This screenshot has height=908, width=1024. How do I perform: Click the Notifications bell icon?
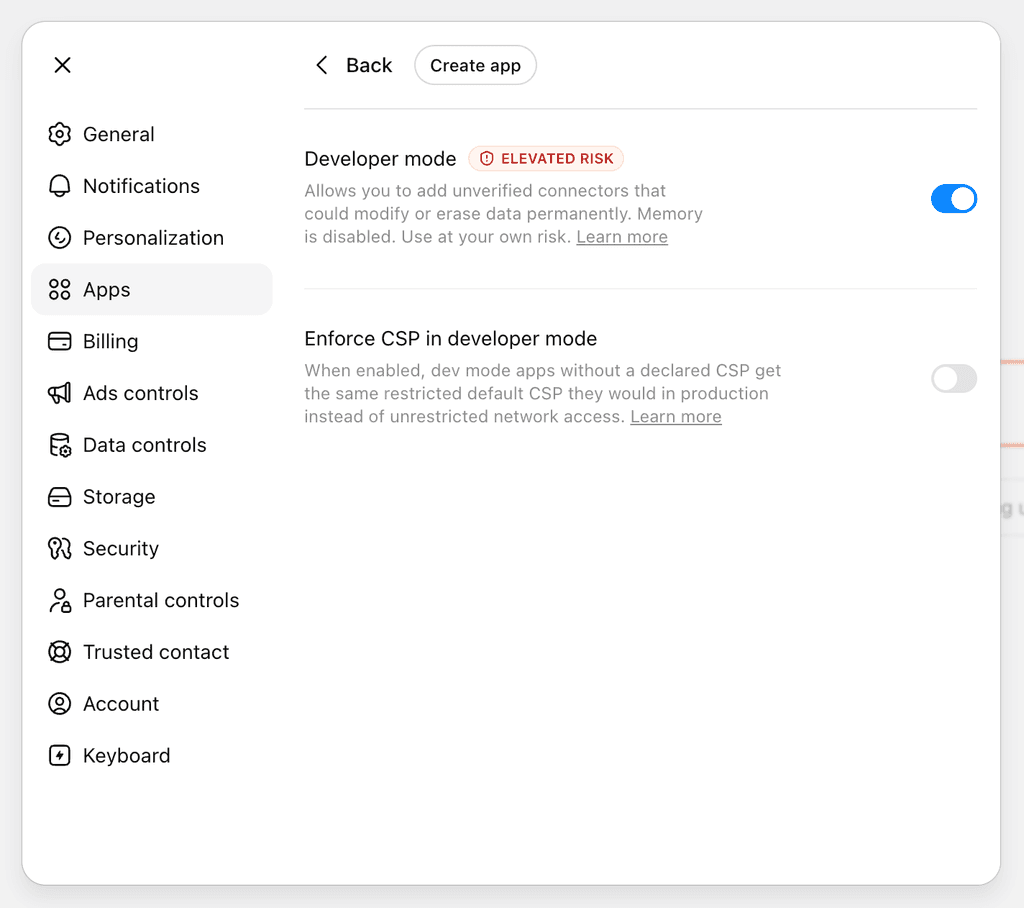pos(59,186)
